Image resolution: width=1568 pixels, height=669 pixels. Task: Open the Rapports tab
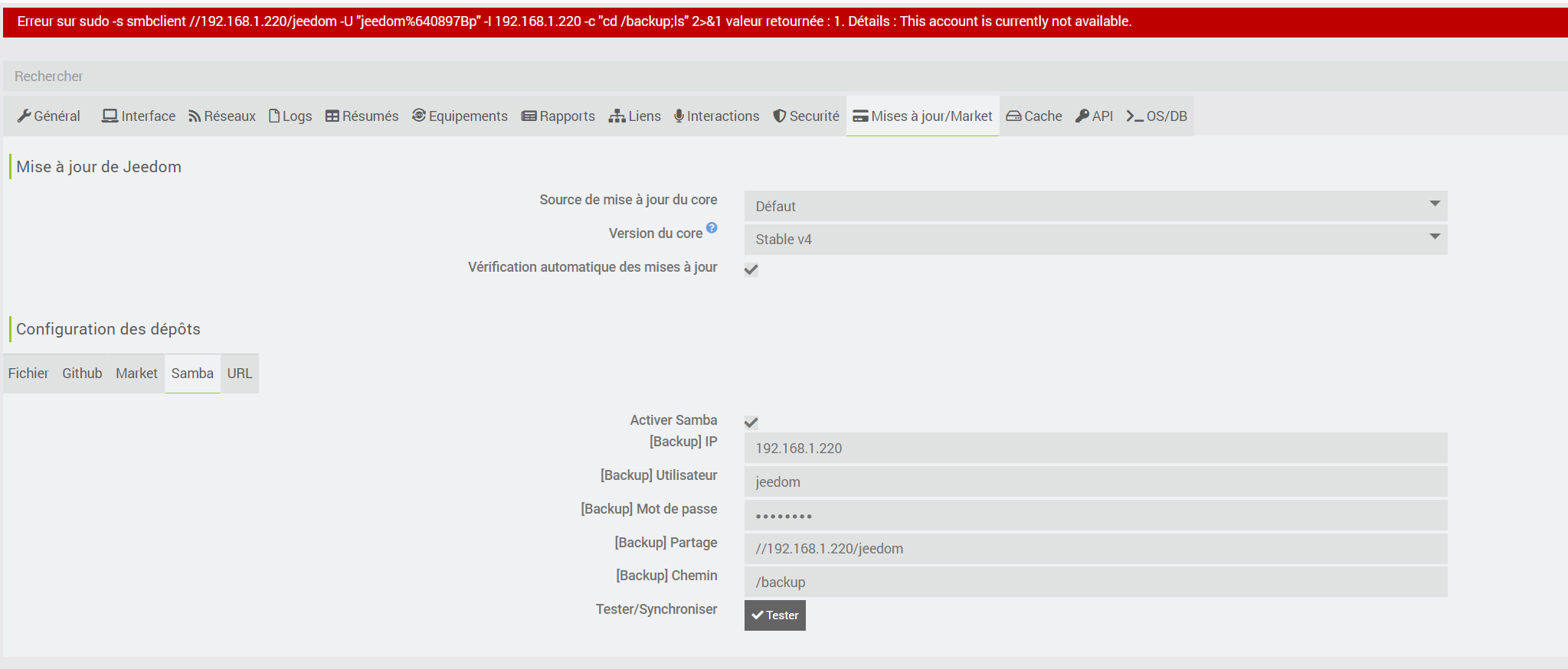pos(558,116)
